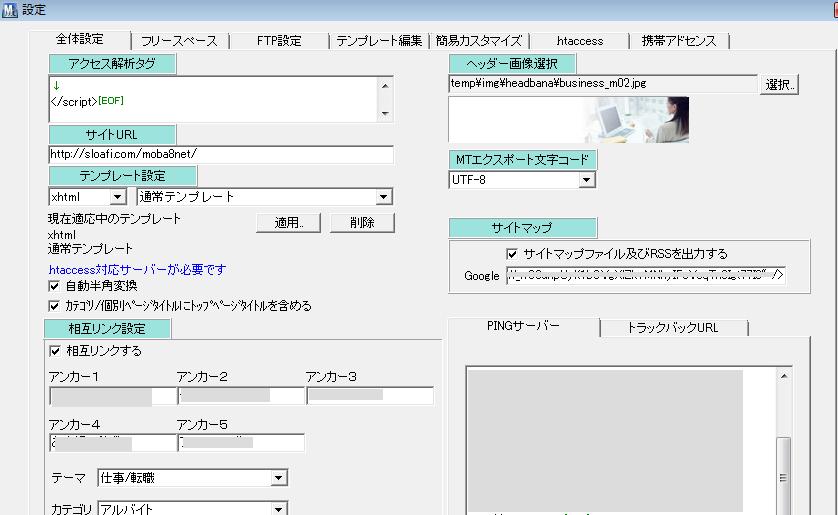This screenshot has width=838, height=515.
Task: Open the 簡易カスタマイズ tab
Action: pos(478,41)
